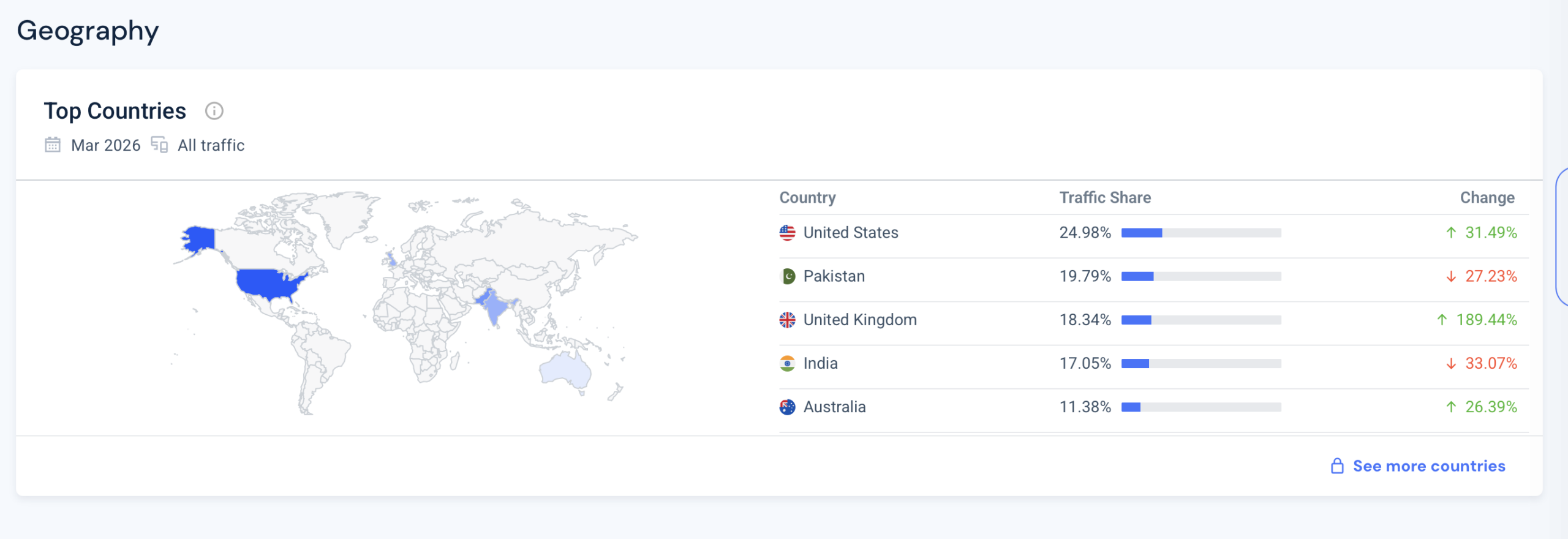Click the United States traffic share bar

click(1200, 233)
